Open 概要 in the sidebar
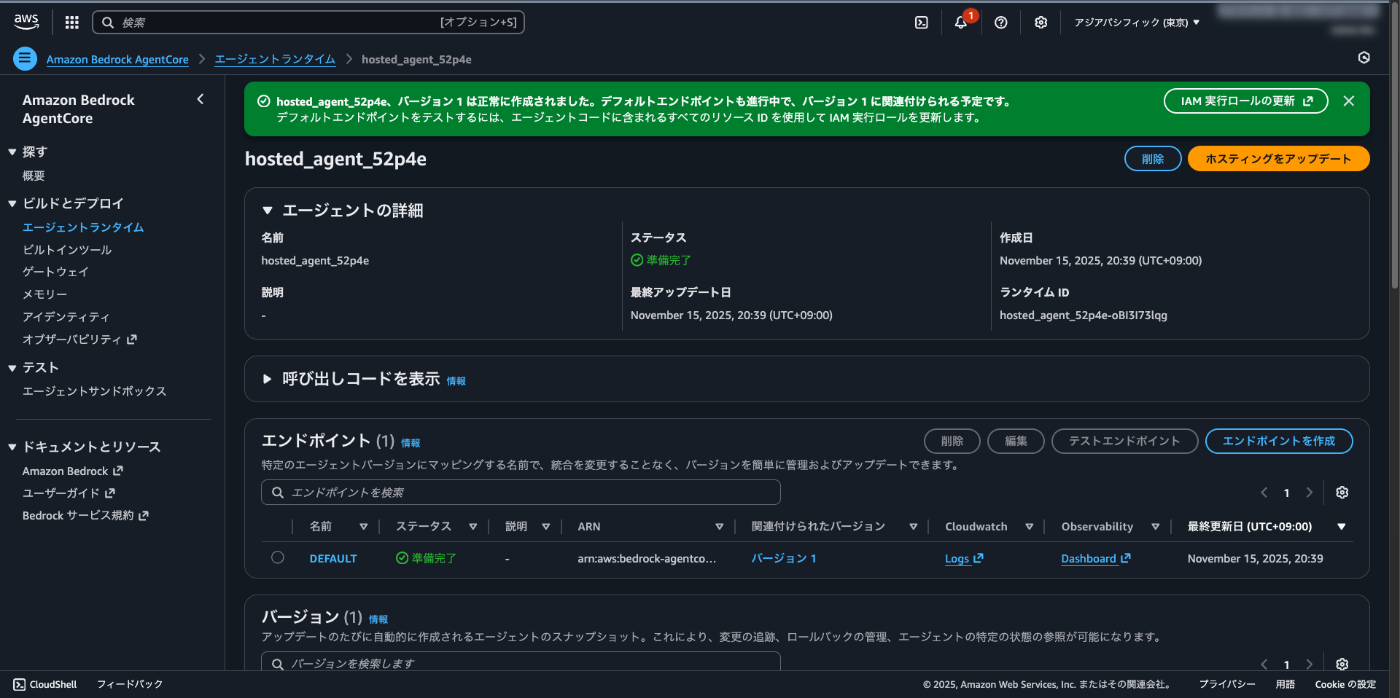Image resolution: width=1400 pixels, height=698 pixels. click(34, 176)
